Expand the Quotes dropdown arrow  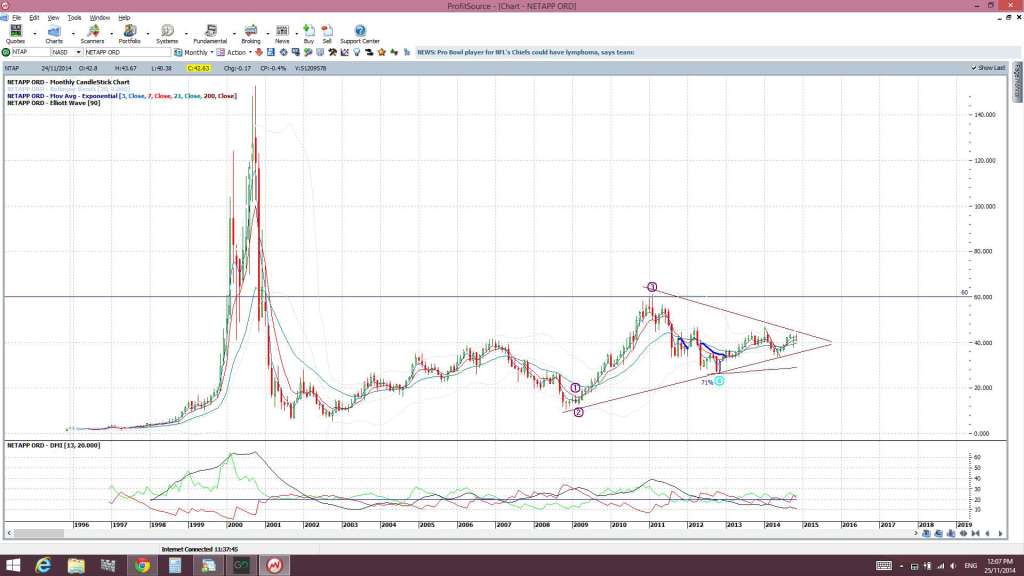(x=35, y=33)
